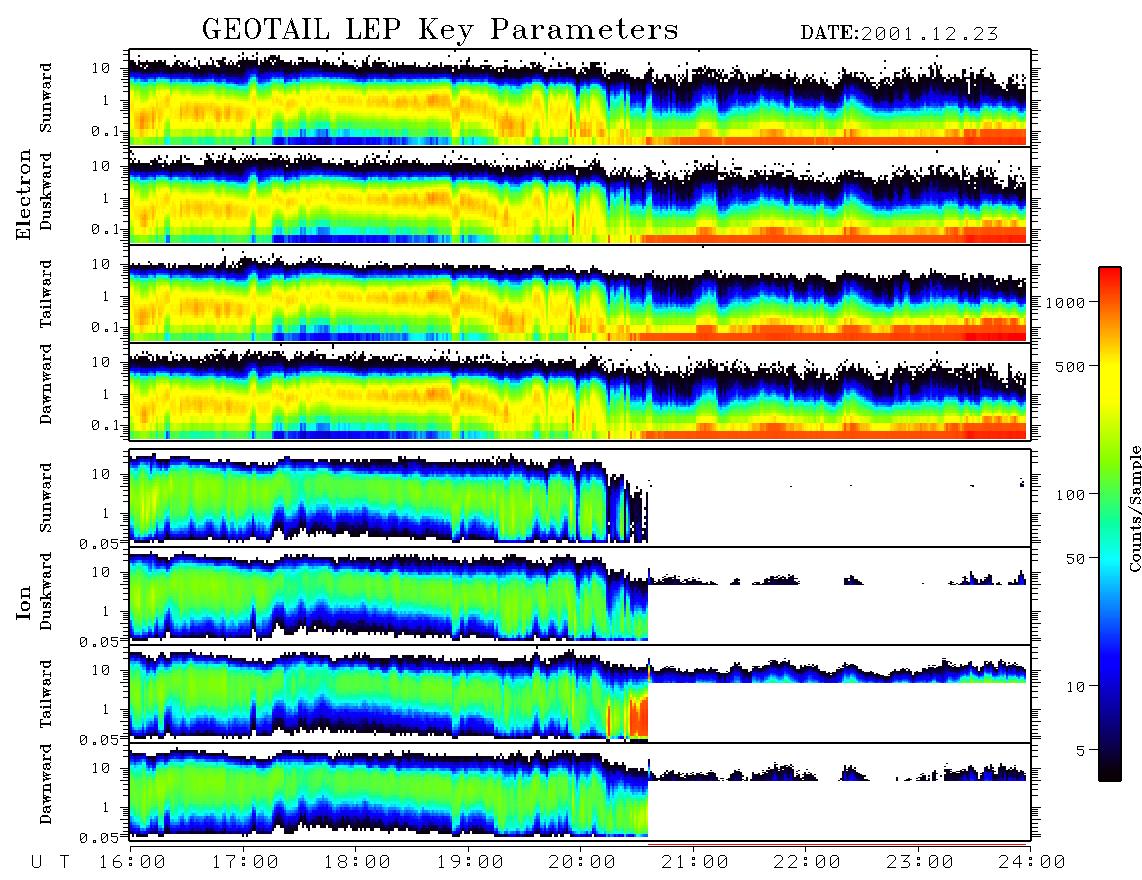Click the DATE:2001.12.23 label
This screenshot has height=880, width=1142.
[899, 34]
